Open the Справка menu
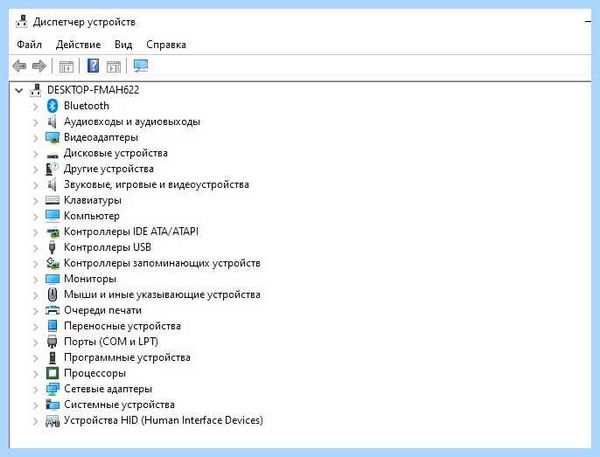The width and height of the screenshot is (600, 457). (x=166, y=45)
